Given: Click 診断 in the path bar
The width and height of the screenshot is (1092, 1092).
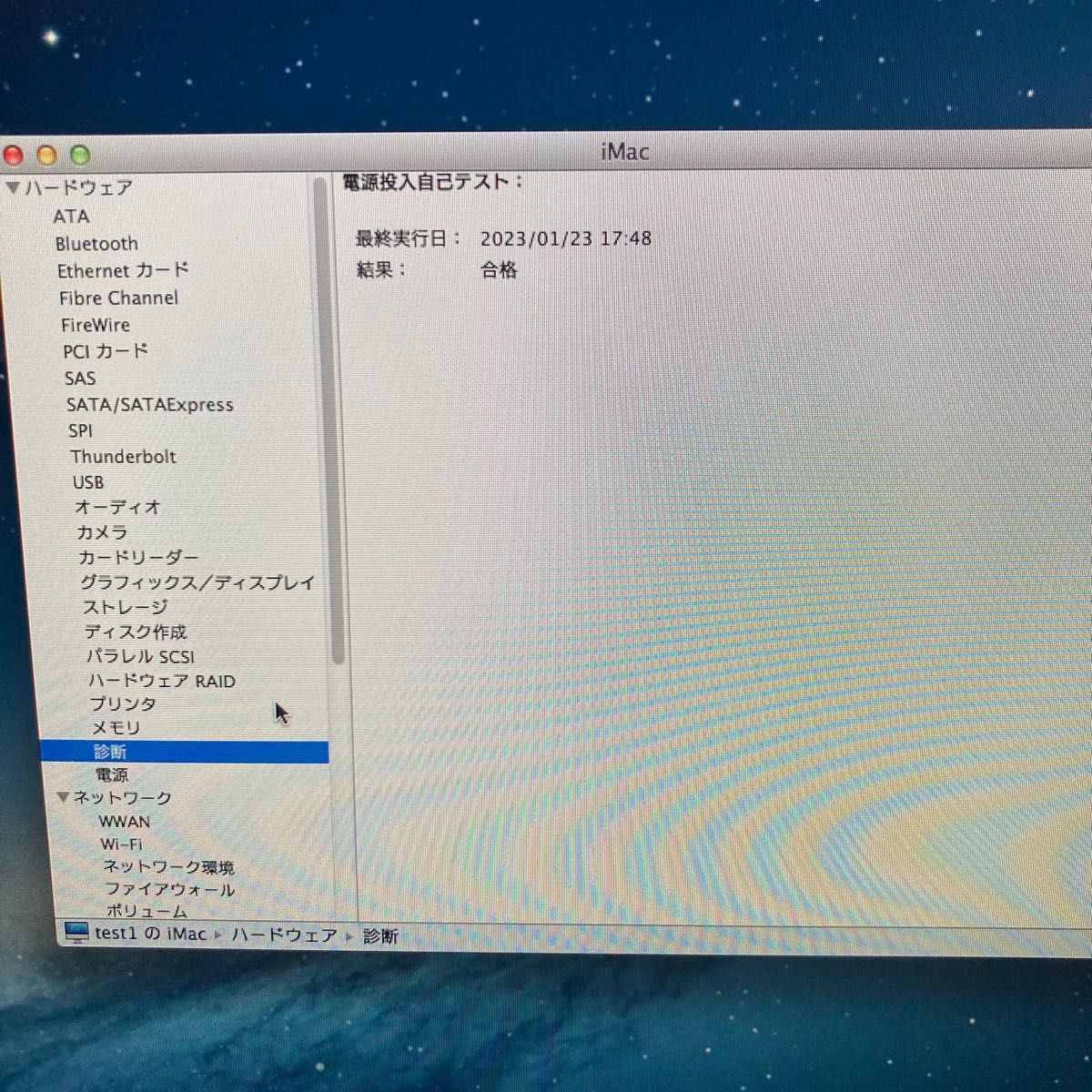Looking at the screenshot, I should (x=380, y=936).
